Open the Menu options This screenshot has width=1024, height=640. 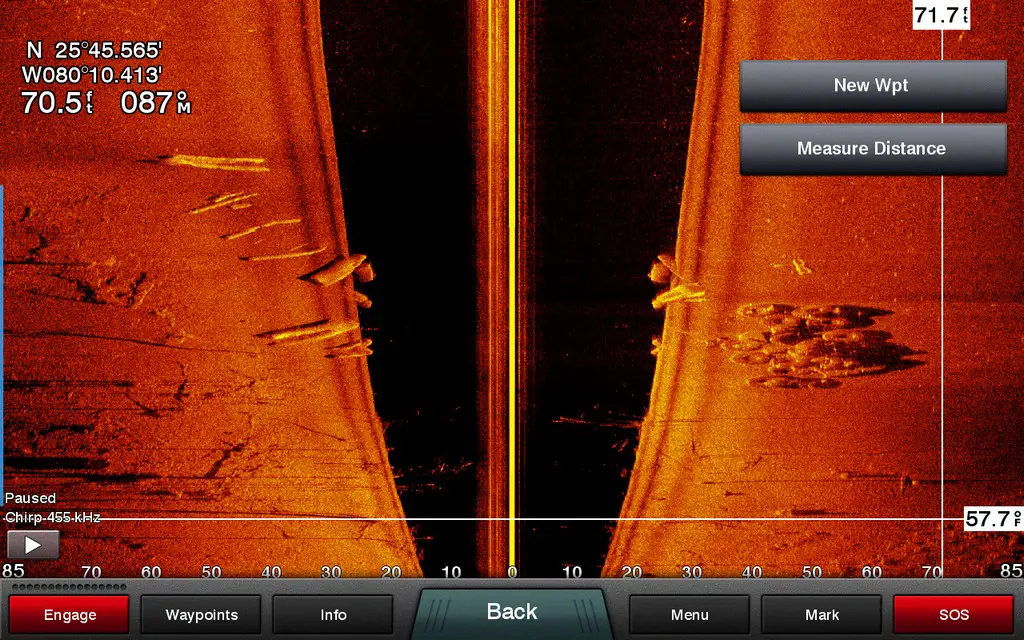[689, 615]
